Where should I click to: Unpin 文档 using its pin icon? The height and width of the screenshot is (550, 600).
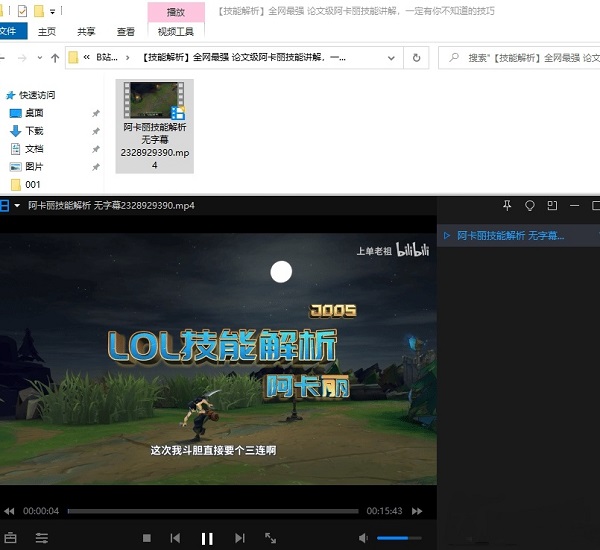coord(96,149)
